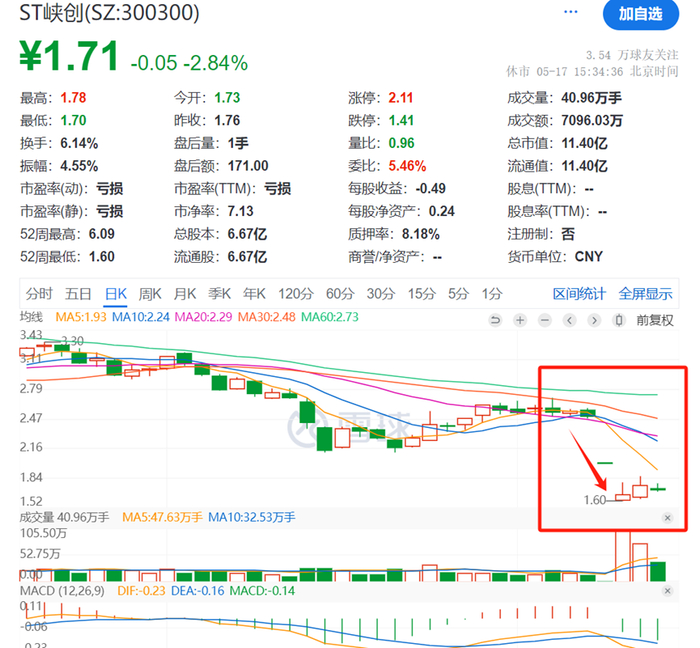Click the DIF:-0.23 indicator value

point(141,591)
